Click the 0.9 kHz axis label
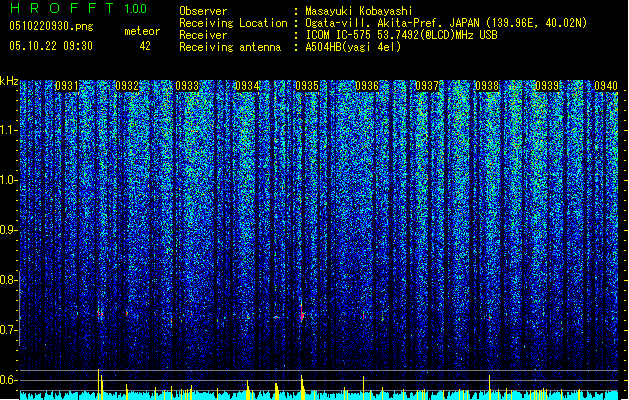This screenshot has height=400, width=629. [8, 230]
